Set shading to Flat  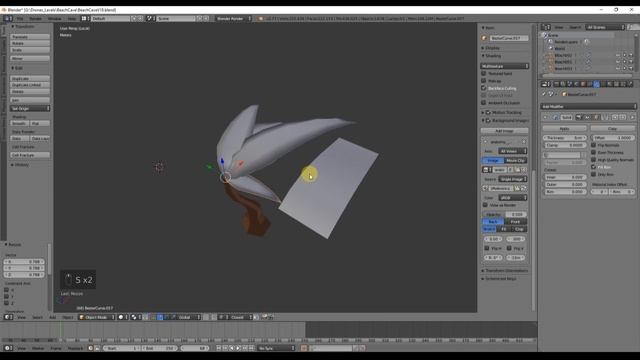(x=40, y=123)
